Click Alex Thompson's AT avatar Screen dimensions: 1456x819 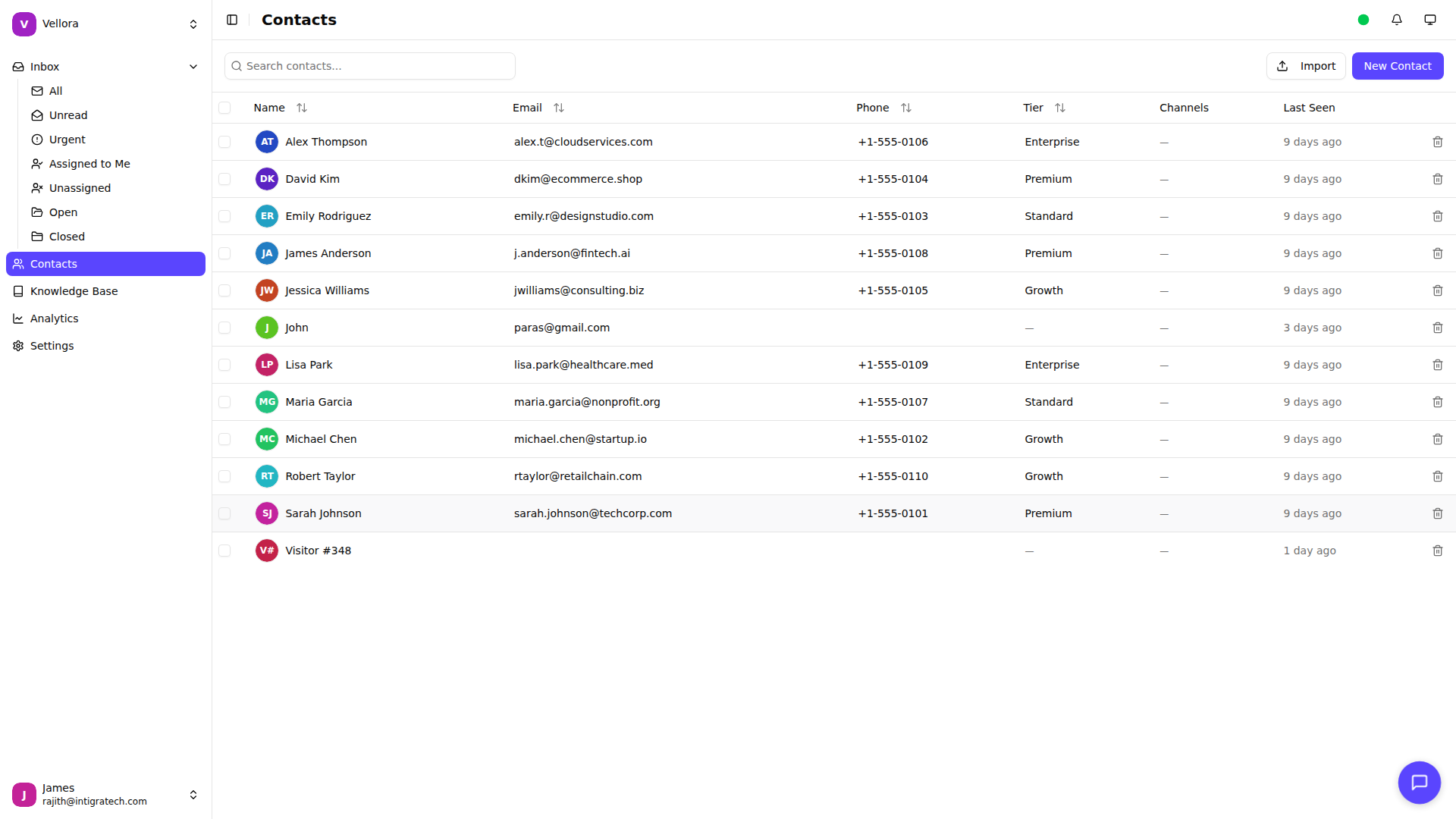(x=267, y=142)
